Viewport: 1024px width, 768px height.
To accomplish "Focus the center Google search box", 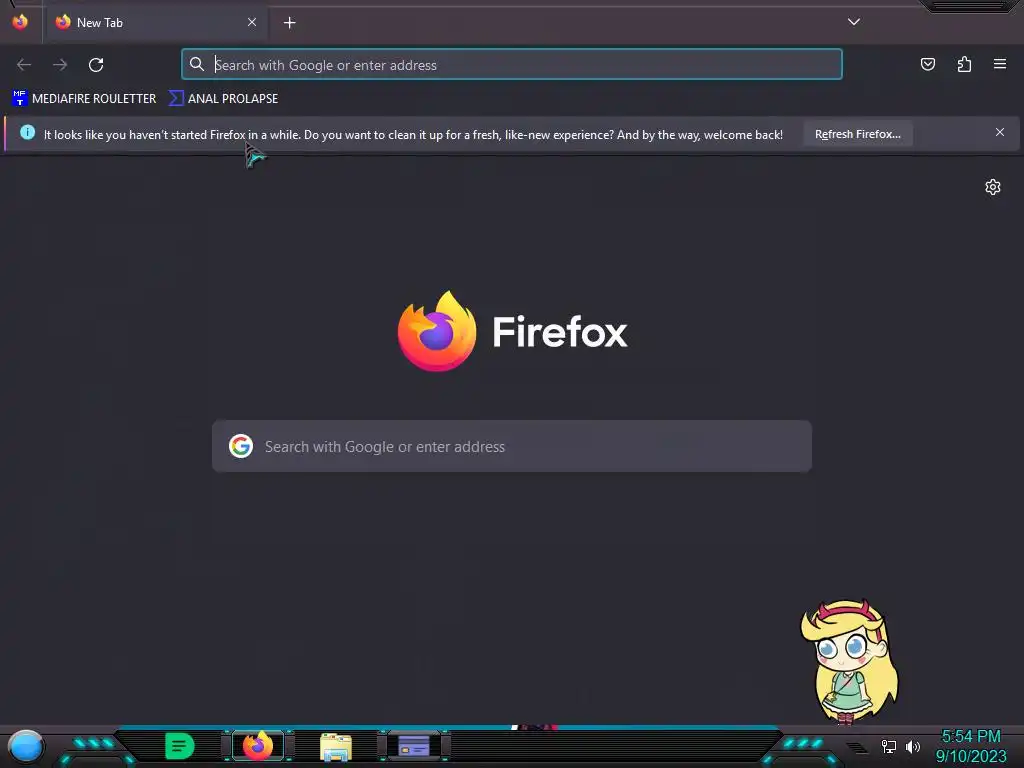I will coord(512,446).
